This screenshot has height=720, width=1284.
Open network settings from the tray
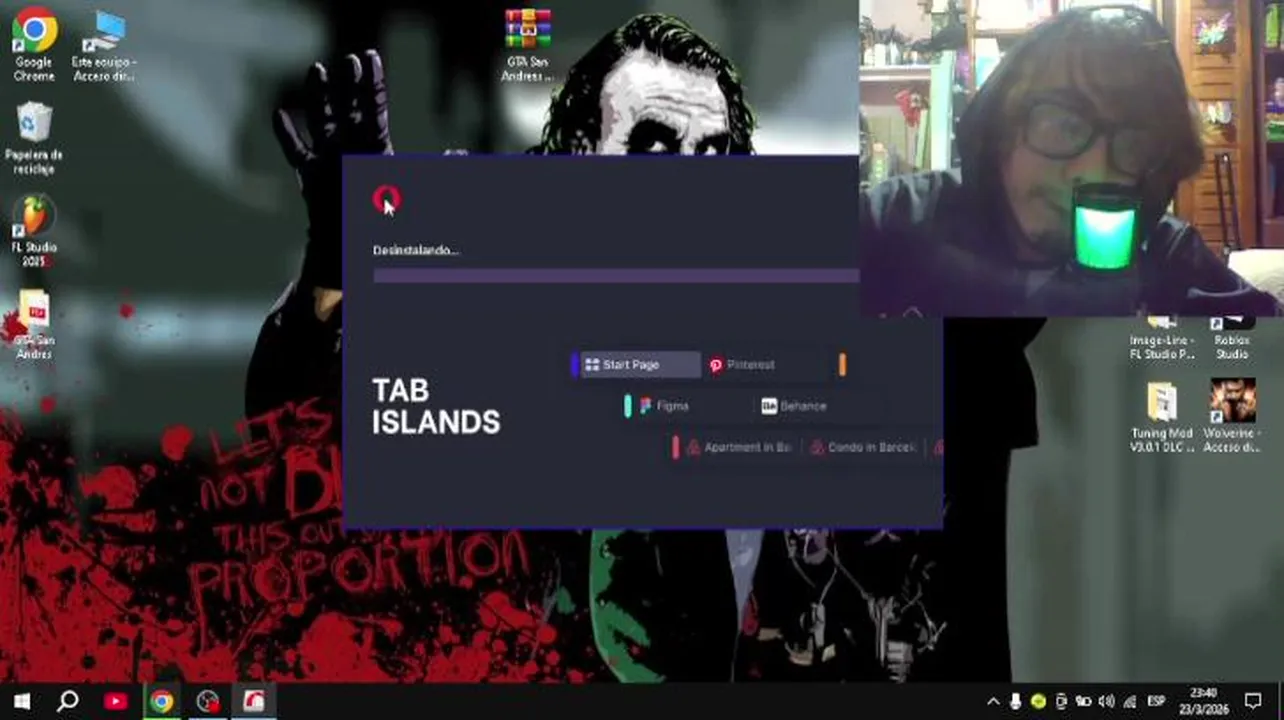pyautogui.click(x=1129, y=702)
